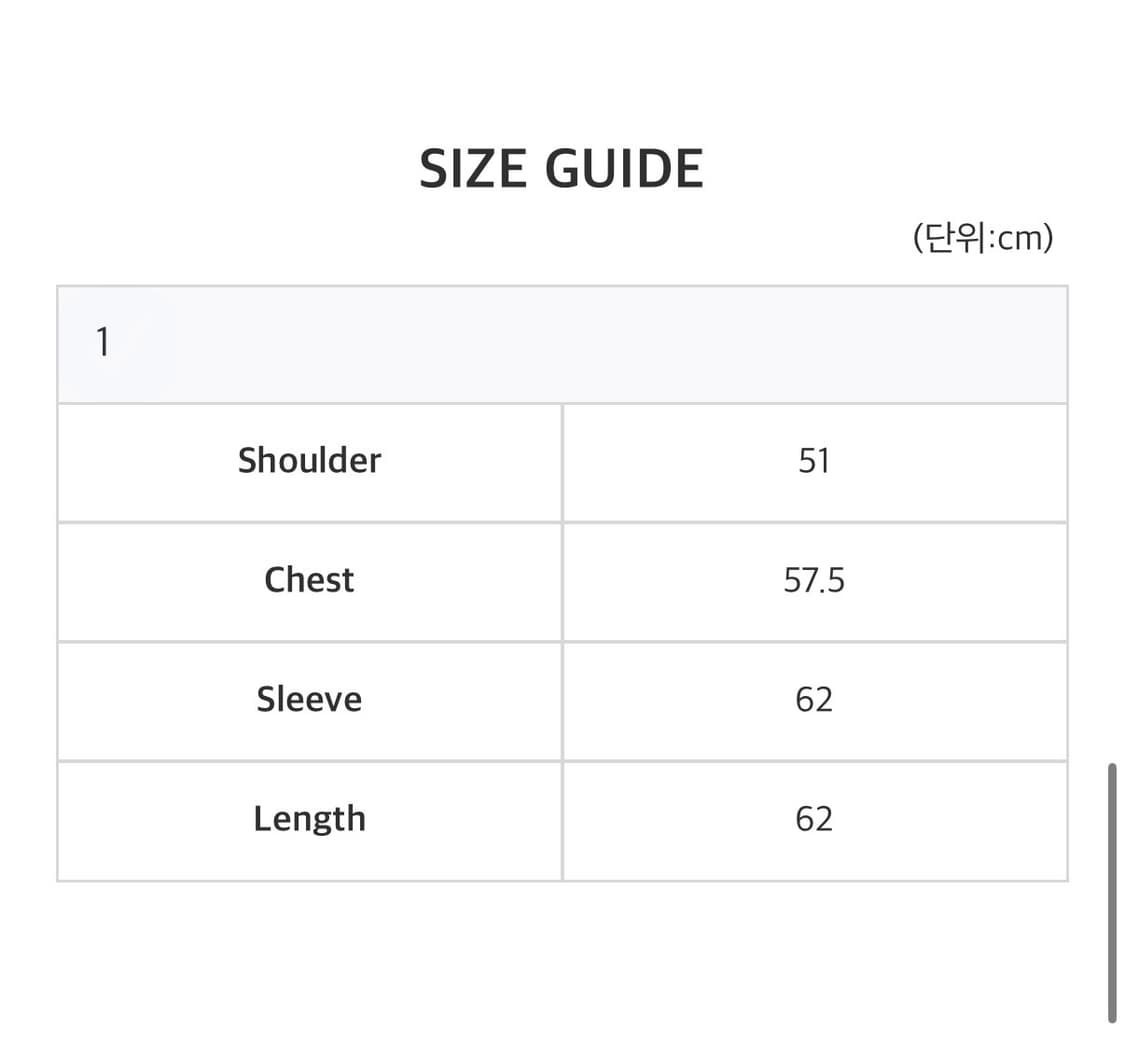Click the cm text in the unit note
1125x1057 pixels.
point(1019,239)
